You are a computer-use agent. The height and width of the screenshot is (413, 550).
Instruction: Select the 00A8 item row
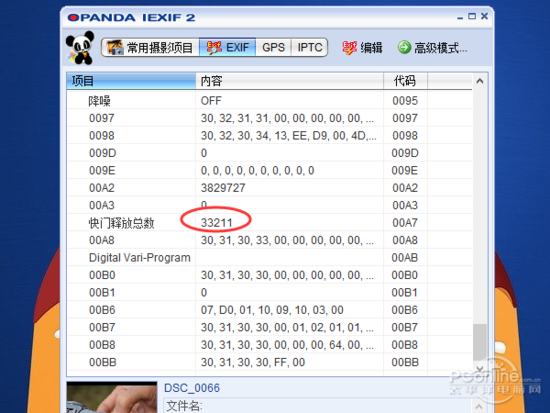(x=269, y=240)
